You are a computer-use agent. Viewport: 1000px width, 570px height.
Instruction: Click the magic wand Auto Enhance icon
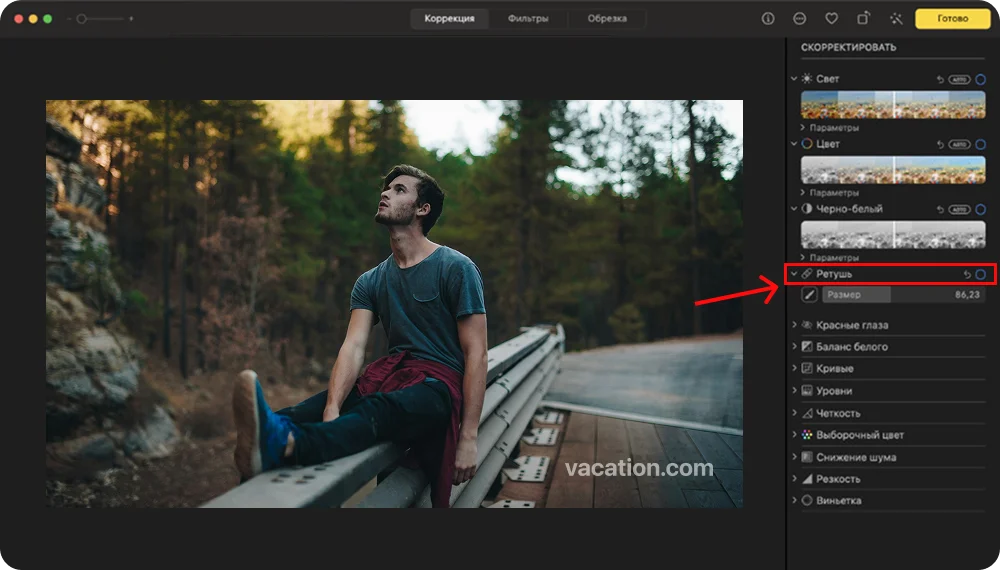[895, 19]
